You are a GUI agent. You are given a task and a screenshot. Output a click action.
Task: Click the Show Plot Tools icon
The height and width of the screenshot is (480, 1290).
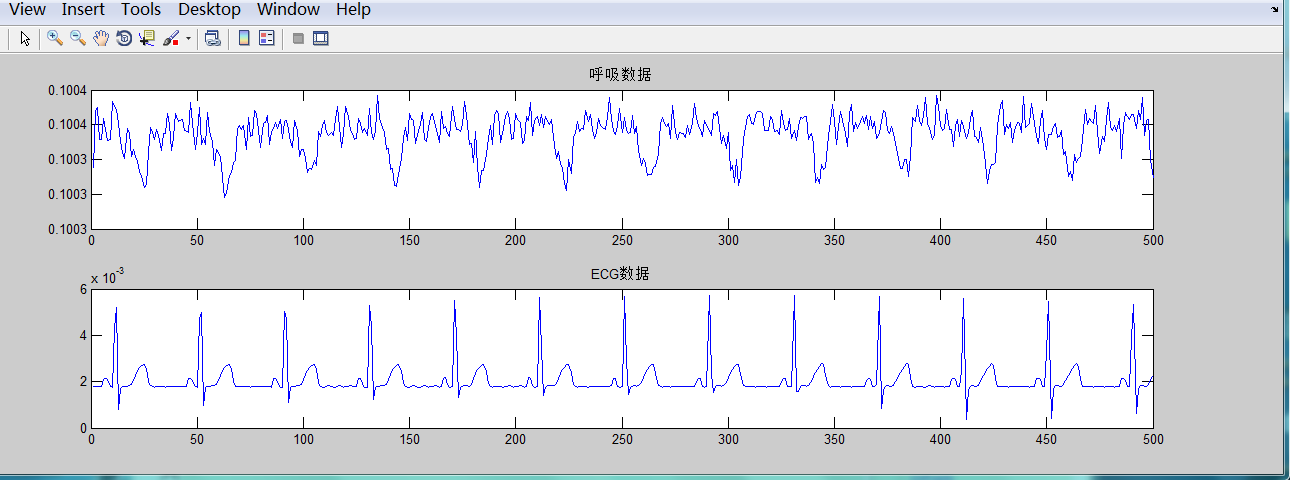tap(321, 39)
